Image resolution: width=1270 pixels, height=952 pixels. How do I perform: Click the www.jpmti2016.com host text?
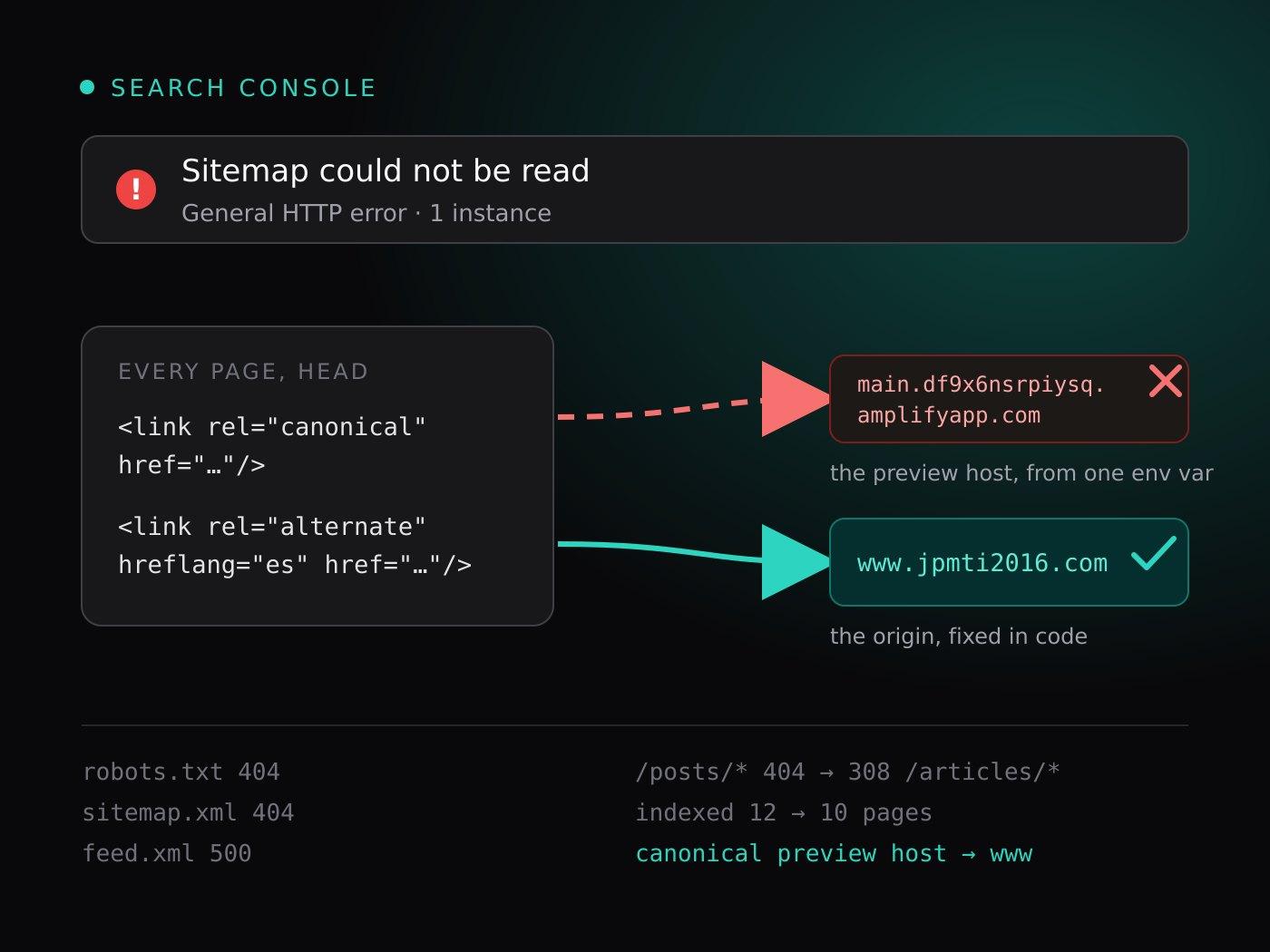click(x=982, y=563)
